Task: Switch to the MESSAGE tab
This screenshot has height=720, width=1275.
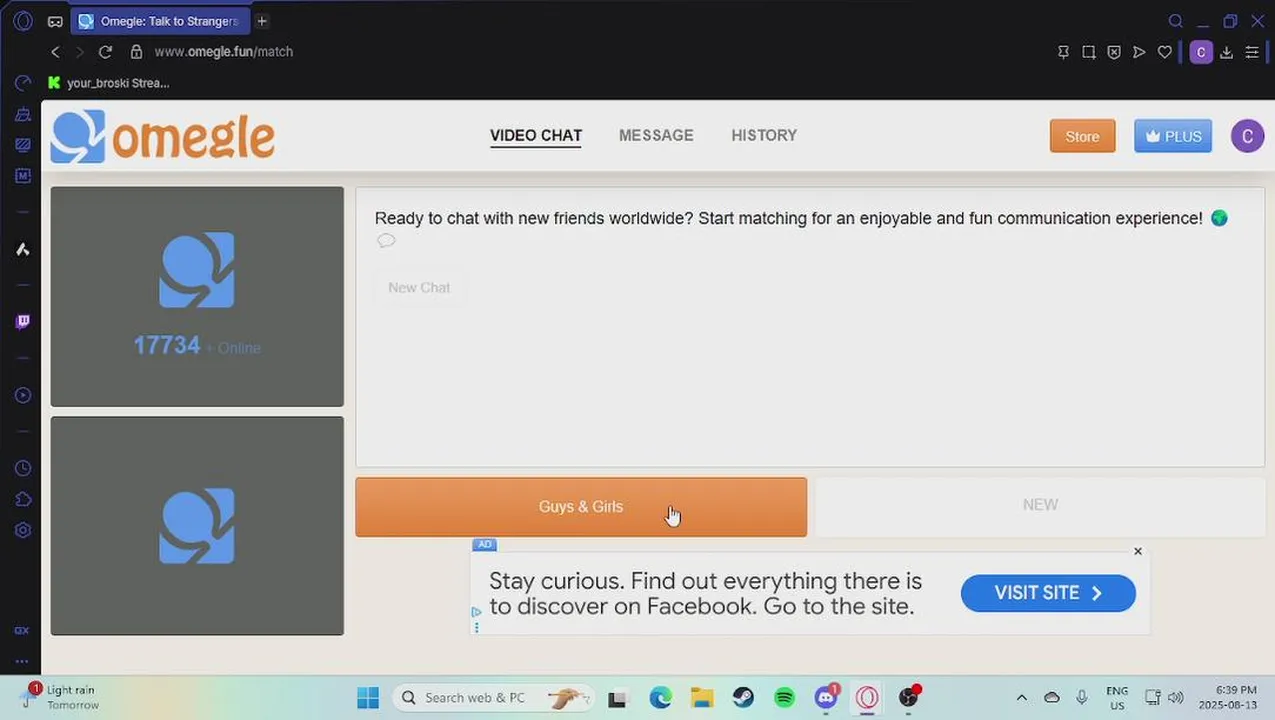Action: [x=656, y=135]
